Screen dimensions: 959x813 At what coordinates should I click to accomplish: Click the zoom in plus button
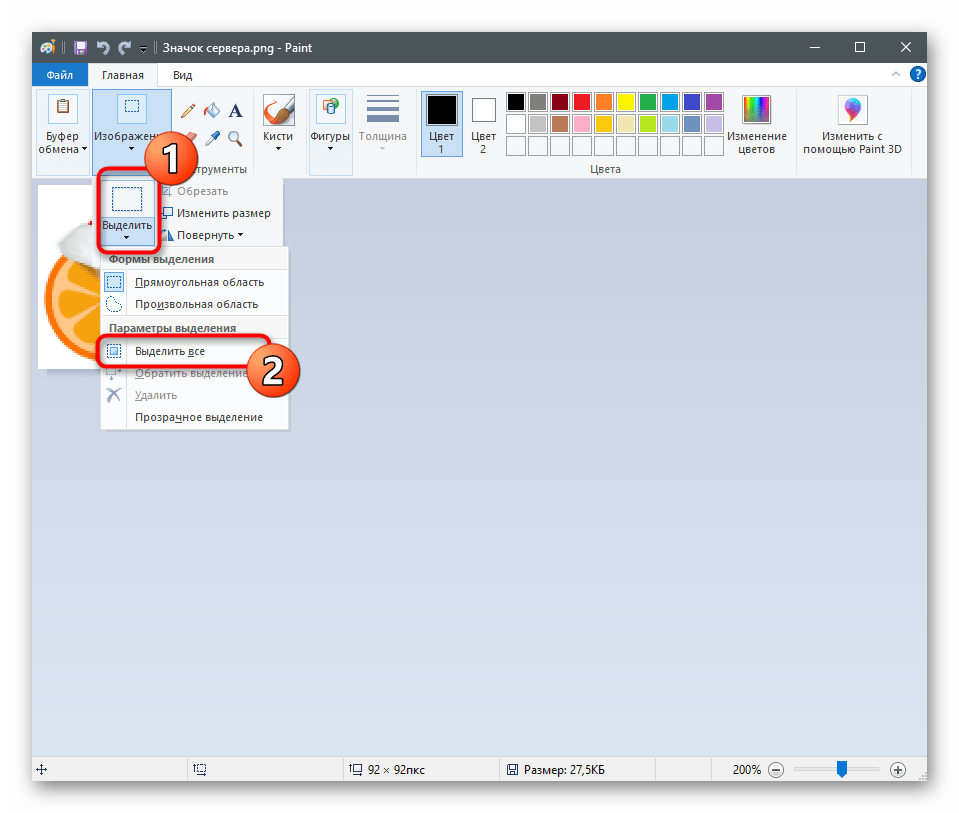(x=898, y=770)
